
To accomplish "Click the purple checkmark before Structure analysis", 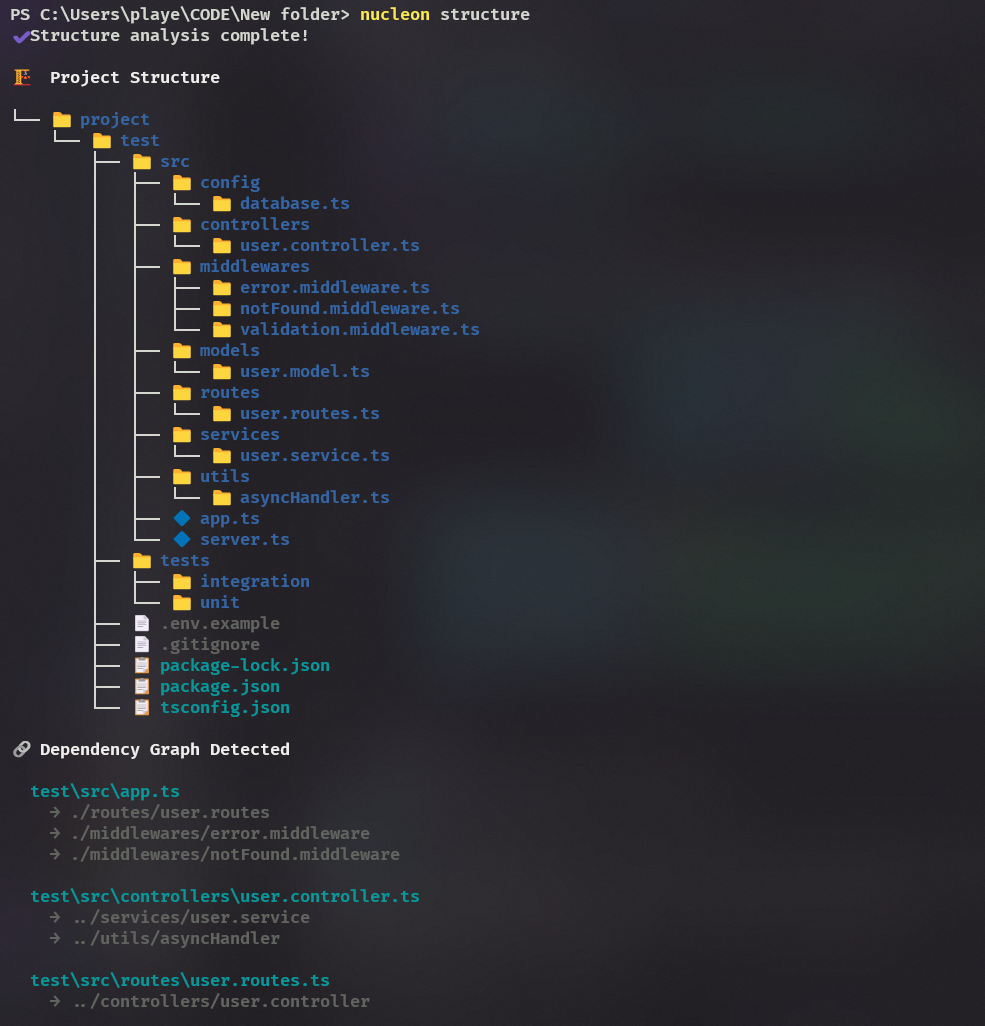I will click(x=21, y=37).
